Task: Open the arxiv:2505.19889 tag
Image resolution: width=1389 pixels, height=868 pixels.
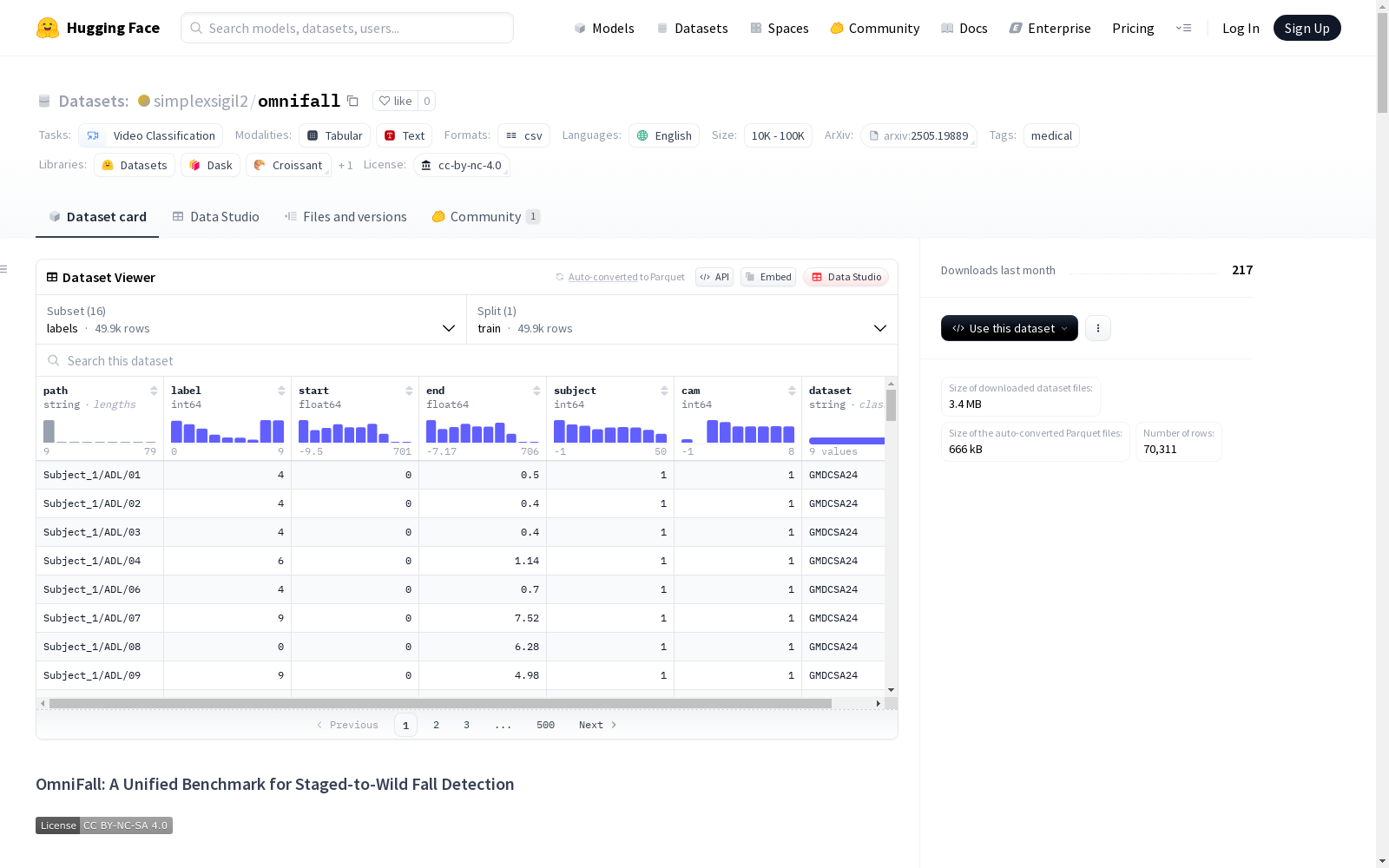Action: click(x=918, y=135)
